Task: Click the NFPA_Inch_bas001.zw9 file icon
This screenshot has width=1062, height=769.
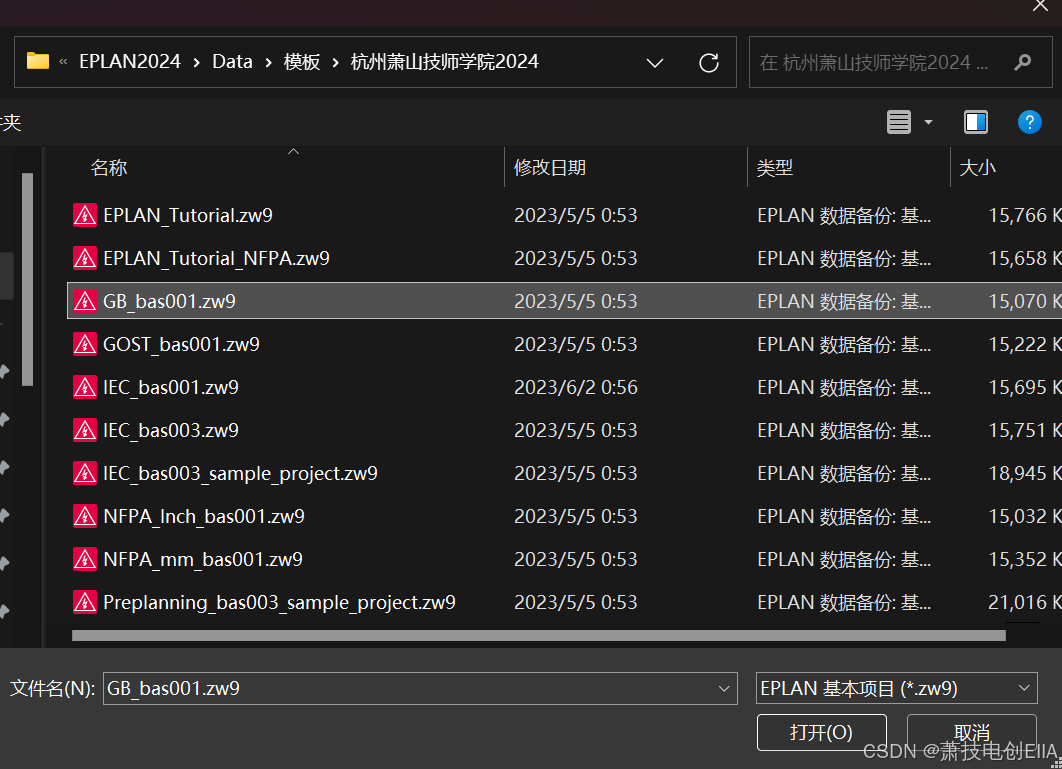Action: click(x=85, y=516)
